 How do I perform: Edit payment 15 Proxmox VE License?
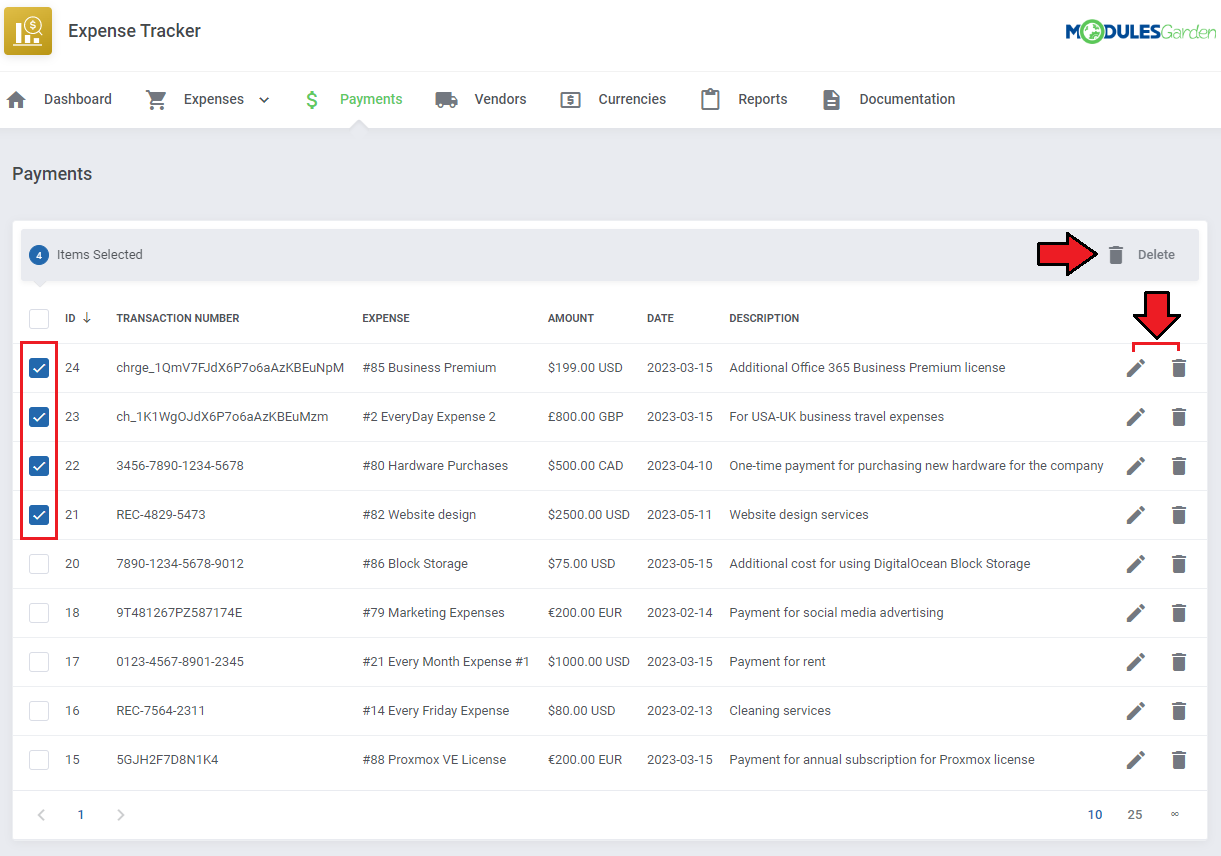[x=1135, y=760]
